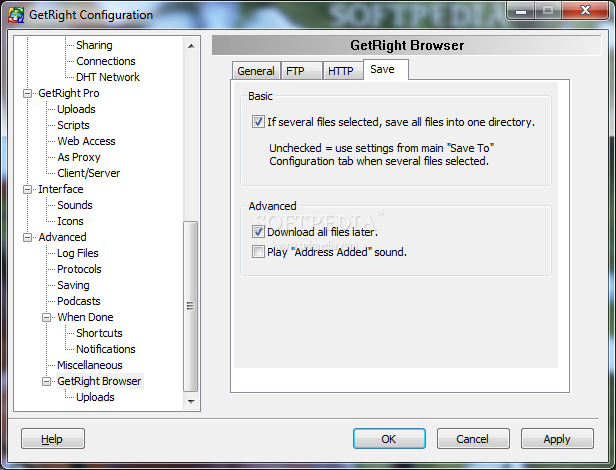Click the Help button

point(53,439)
